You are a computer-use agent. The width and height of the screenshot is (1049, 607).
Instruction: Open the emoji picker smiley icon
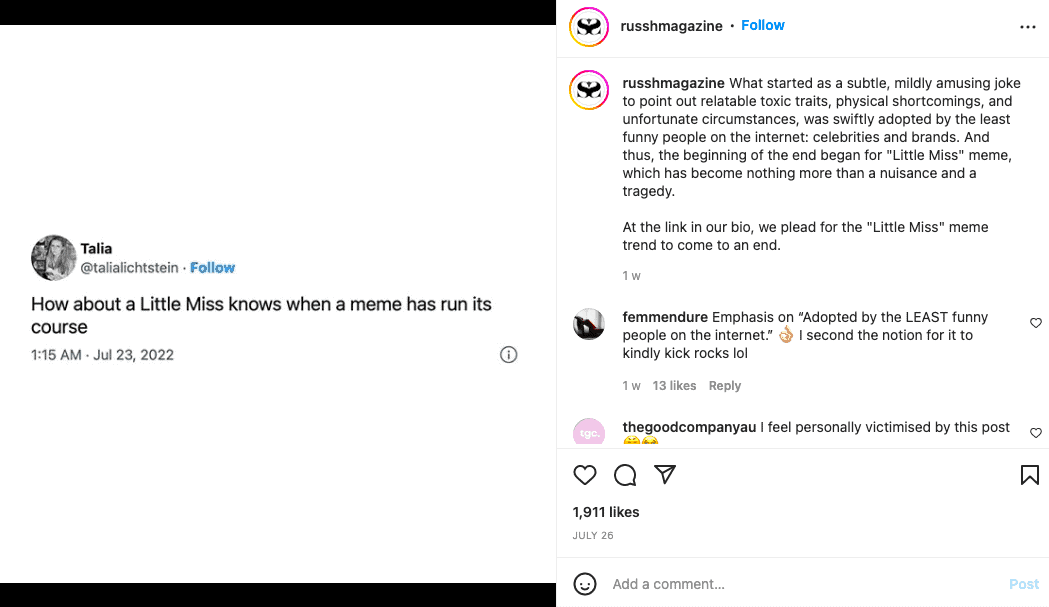pyautogui.click(x=585, y=584)
